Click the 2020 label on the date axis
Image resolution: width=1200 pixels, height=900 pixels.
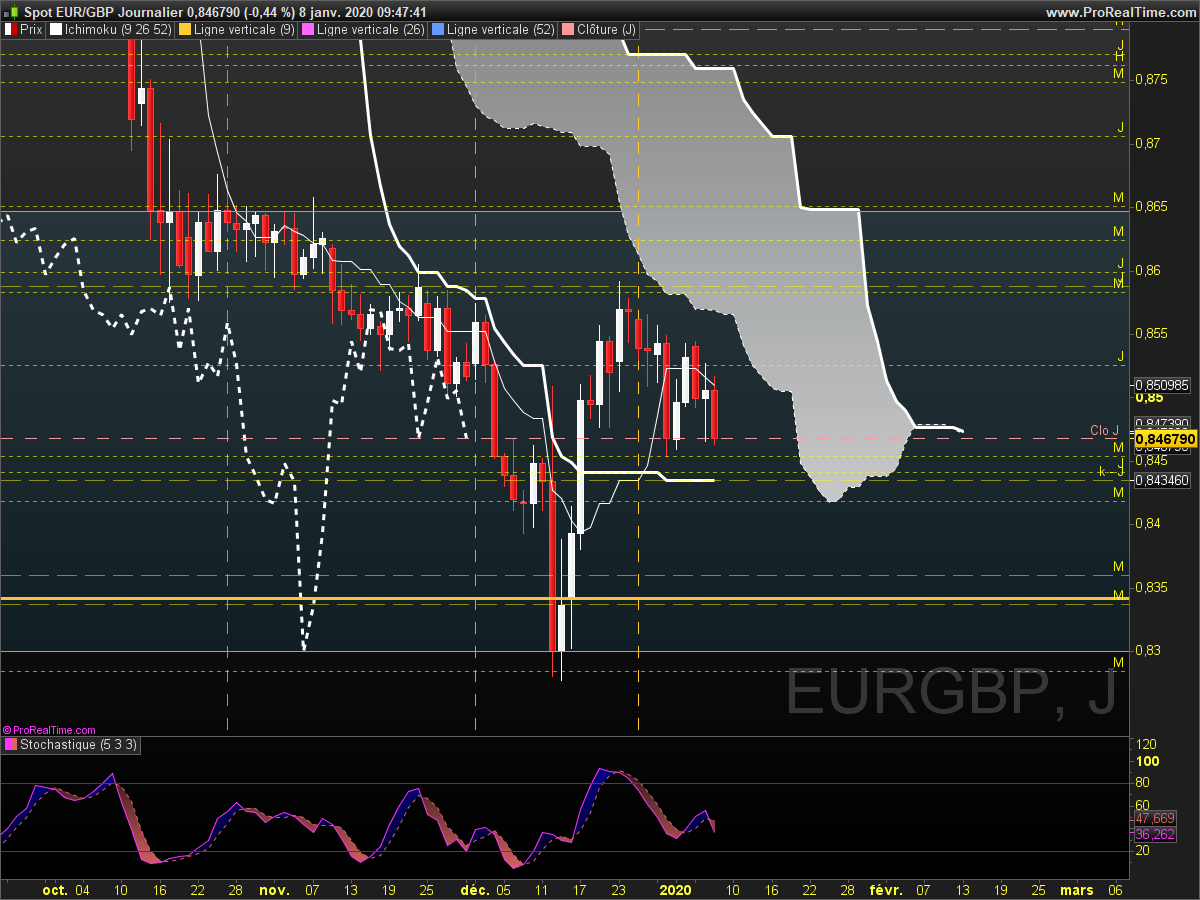pos(677,890)
